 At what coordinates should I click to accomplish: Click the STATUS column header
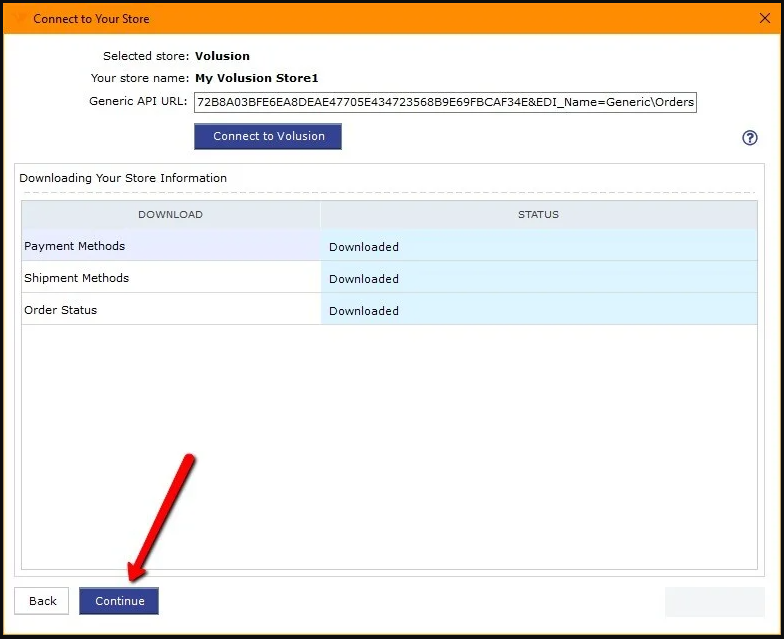coord(538,215)
